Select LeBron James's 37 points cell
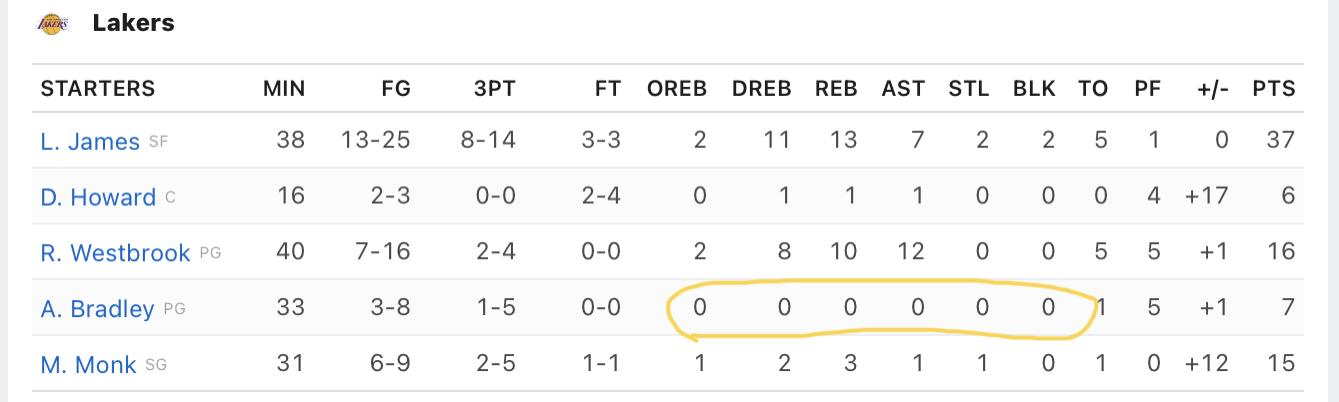The width and height of the screenshot is (1339, 402). pos(1281,140)
